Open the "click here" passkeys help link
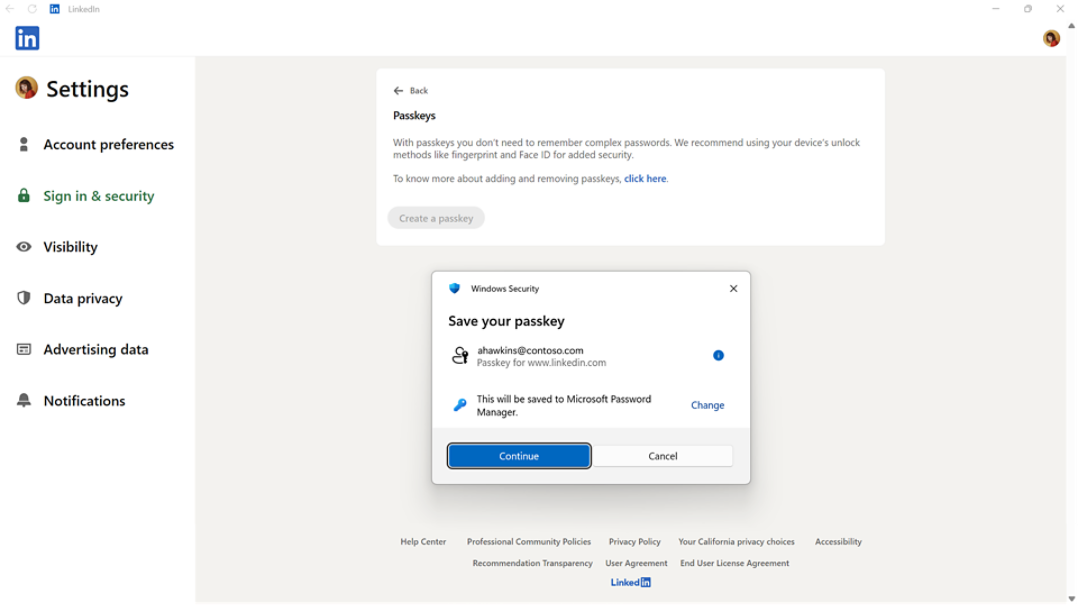 (x=645, y=178)
